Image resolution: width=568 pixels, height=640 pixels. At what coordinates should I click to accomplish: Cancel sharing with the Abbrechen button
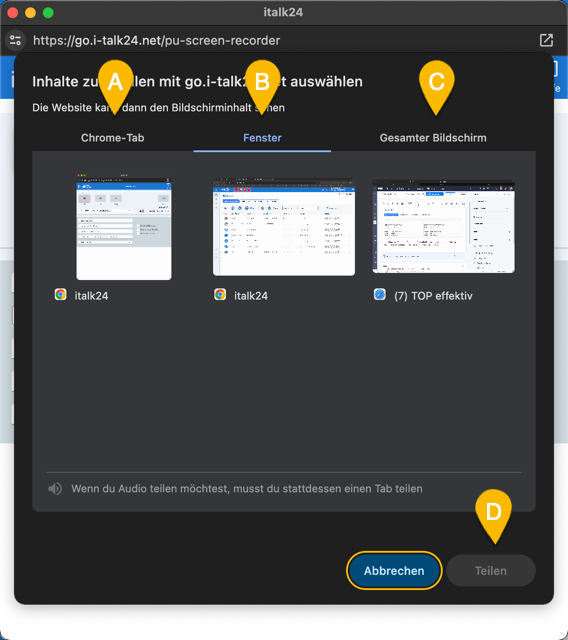[x=394, y=571]
